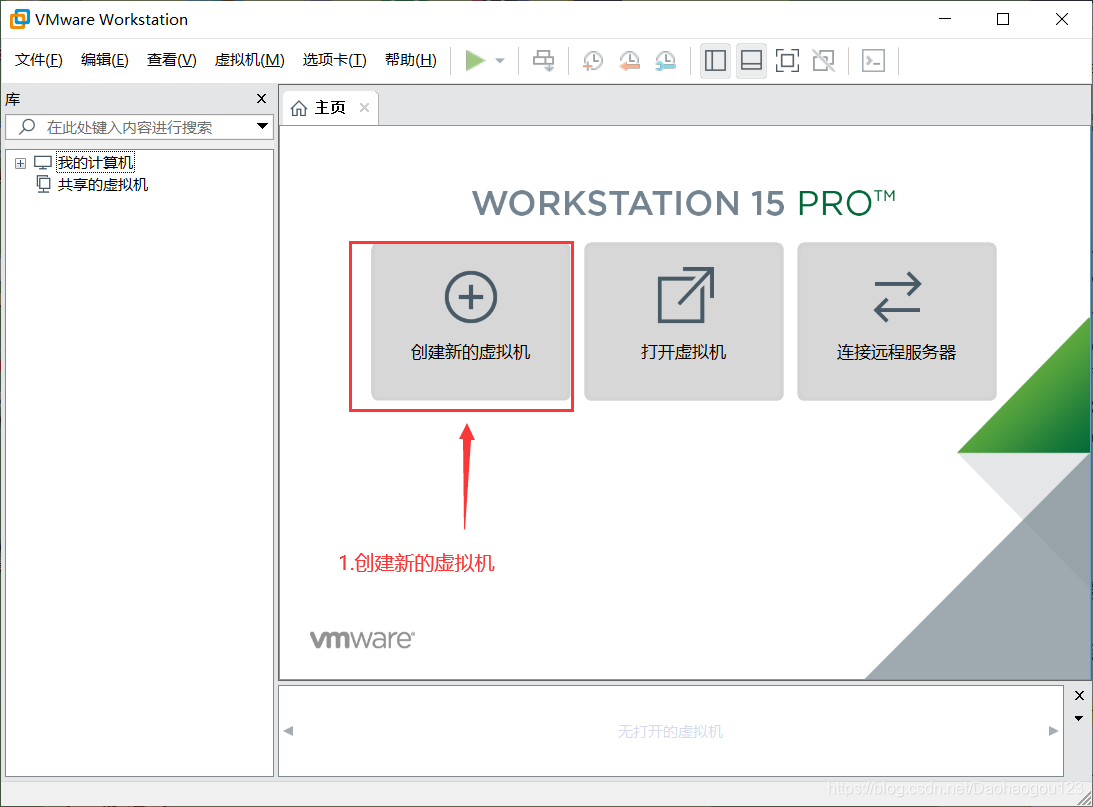Open the Snapshot Manager icon
The image size is (1093, 807).
coord(666,61)
